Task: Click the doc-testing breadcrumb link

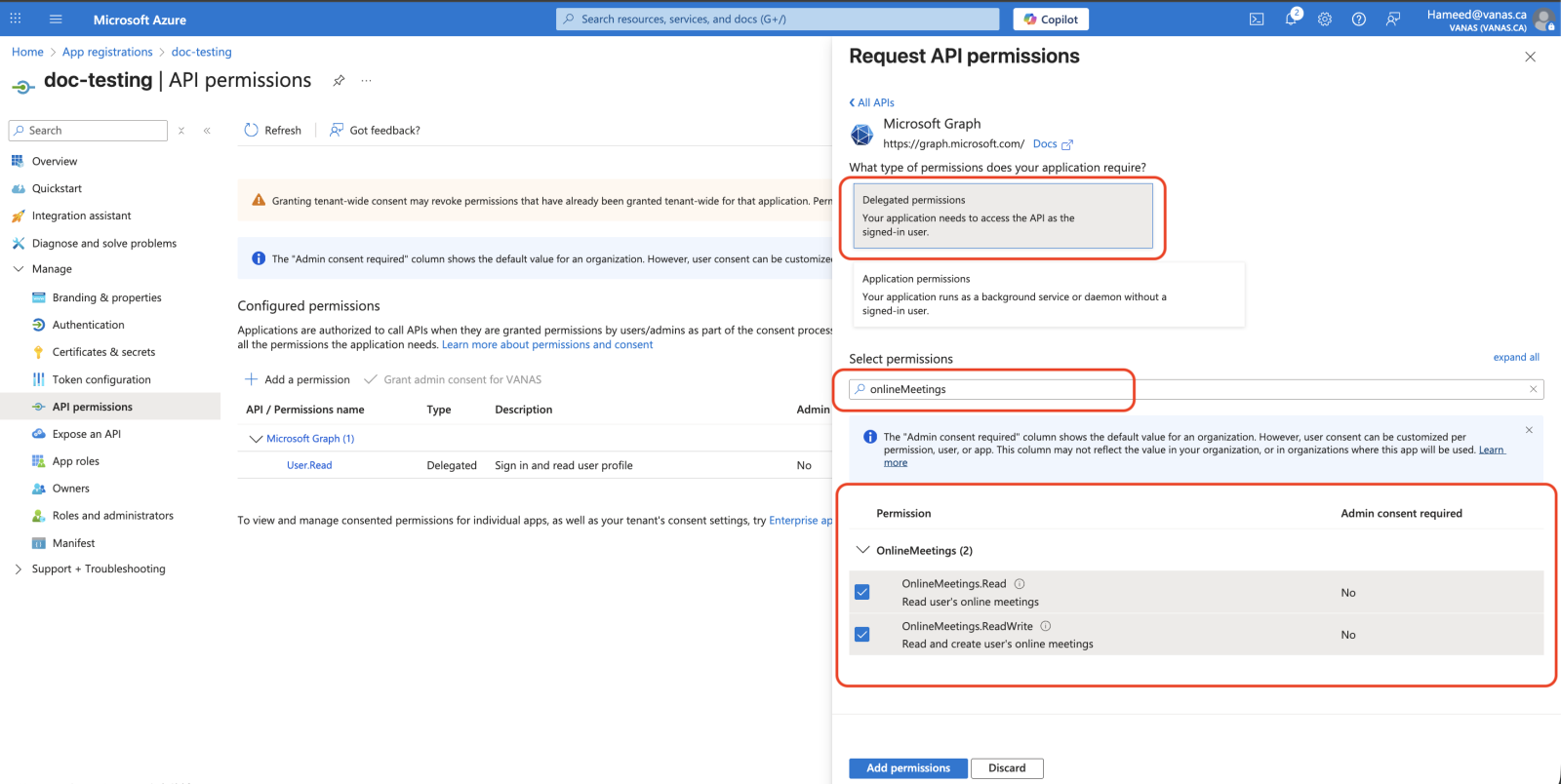Action: click(202, 52)
